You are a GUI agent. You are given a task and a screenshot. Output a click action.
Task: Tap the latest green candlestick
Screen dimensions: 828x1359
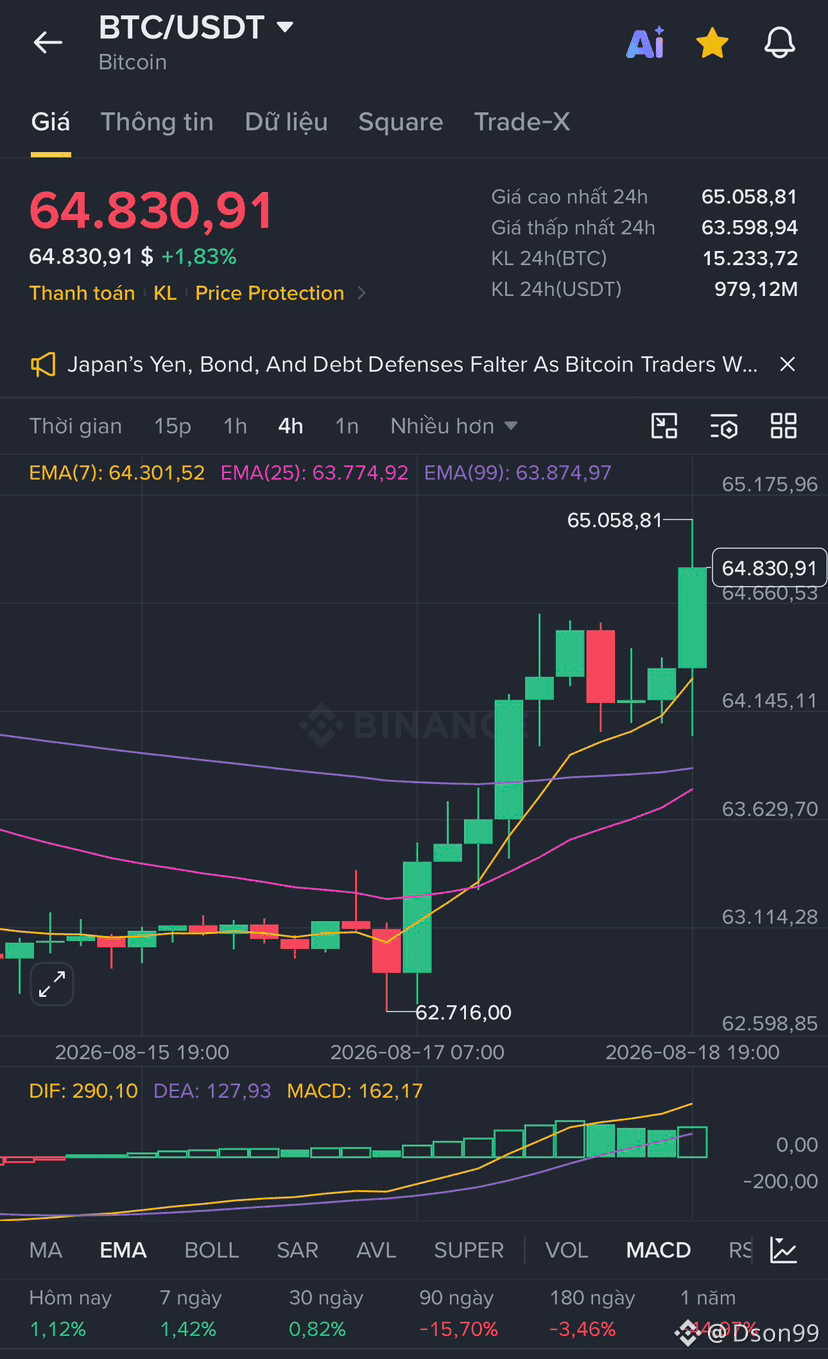click(692, 617)
